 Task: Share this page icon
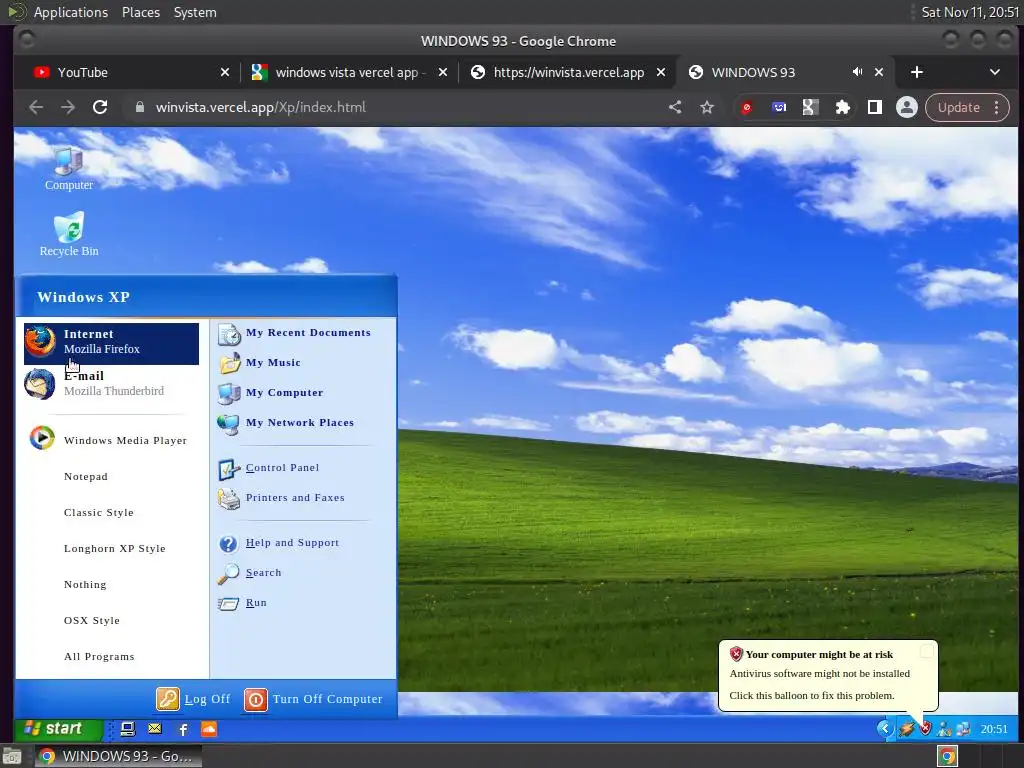[675, 107]
